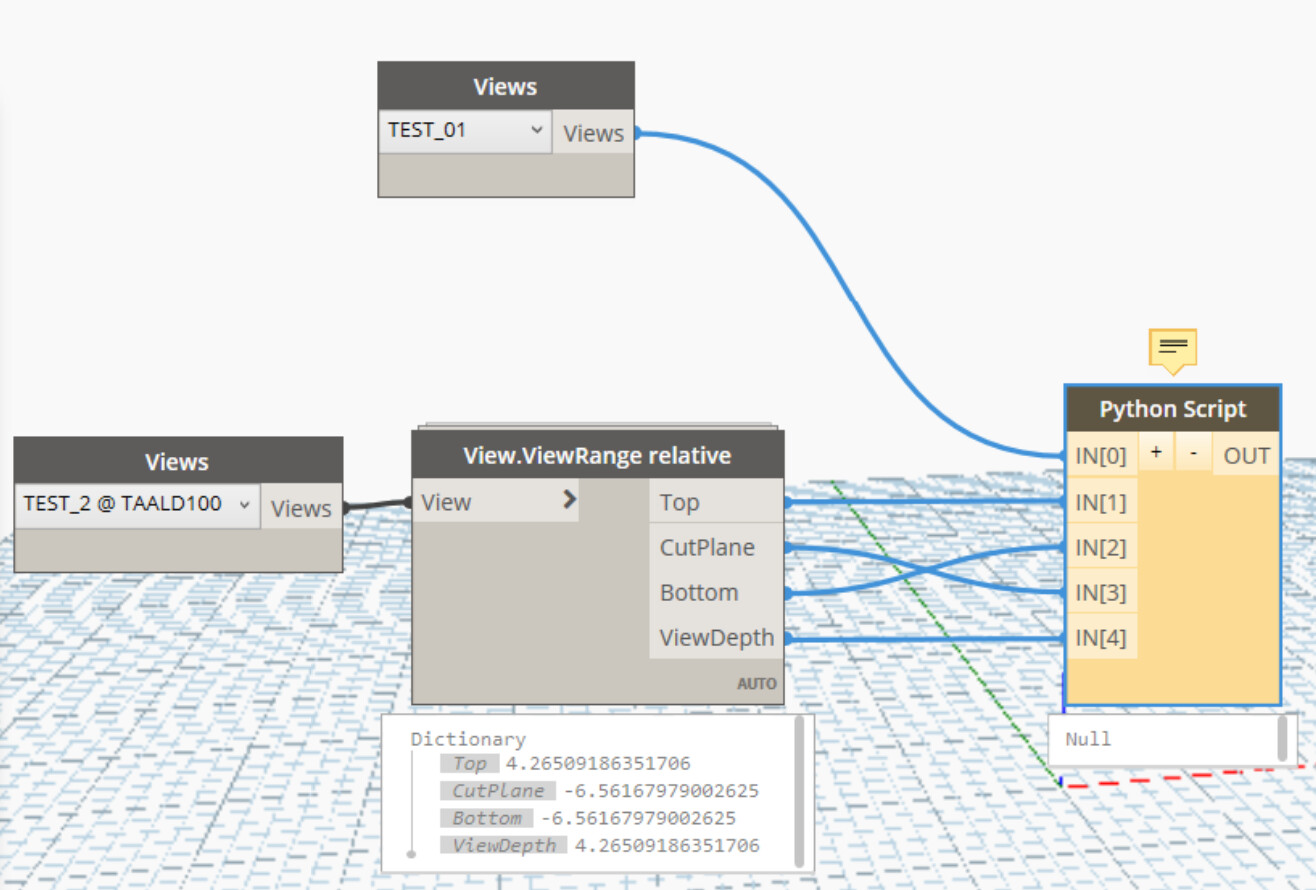Remove an input port with the minus button

(1193, 453)
